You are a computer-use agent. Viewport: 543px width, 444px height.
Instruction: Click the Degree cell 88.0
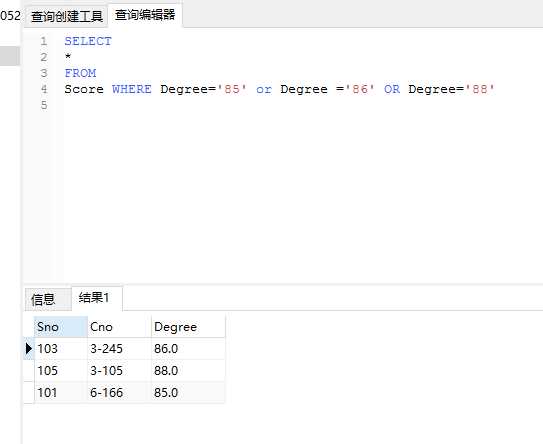[188, 371]
